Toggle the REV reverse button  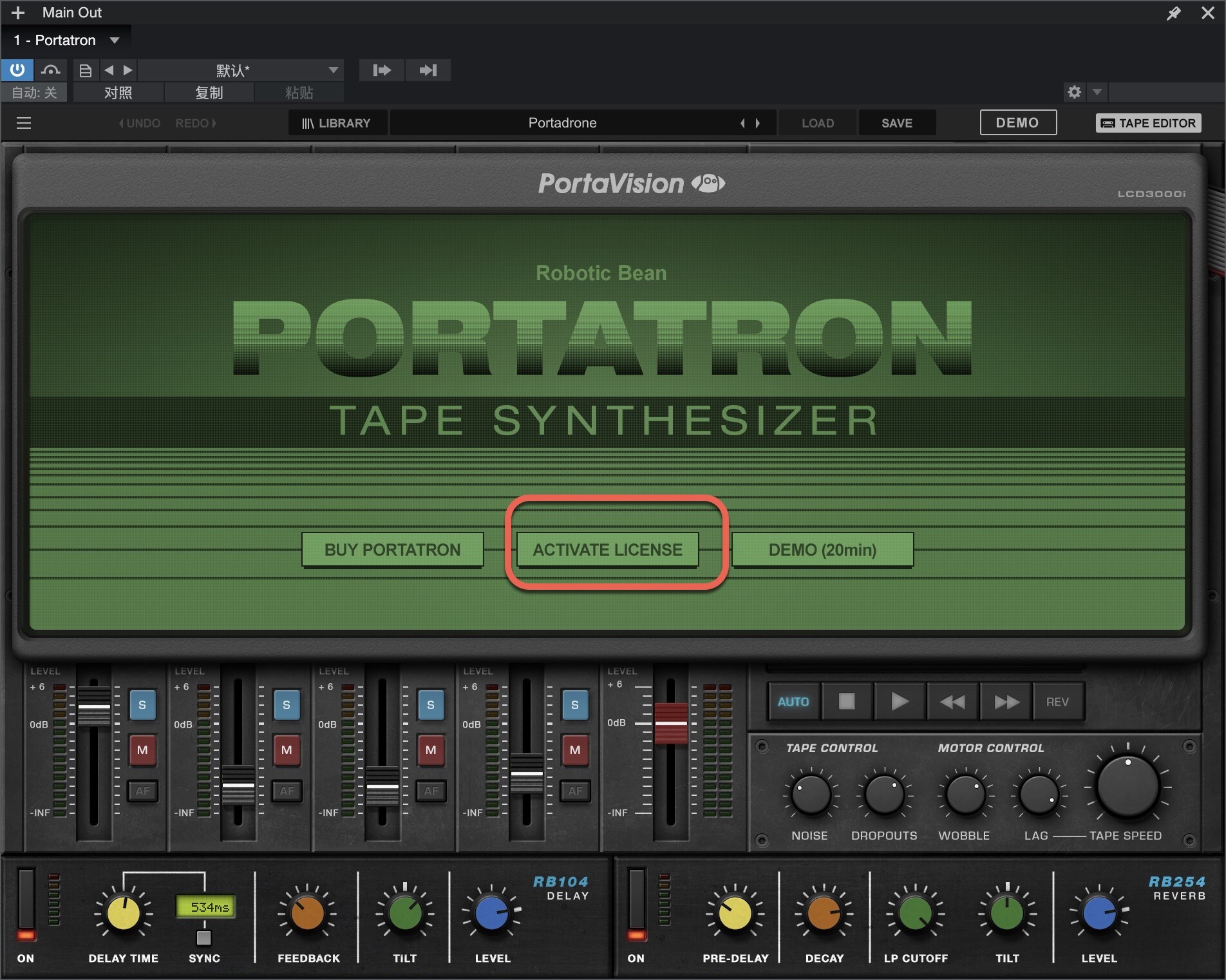pyautogui.click(x=1058, y=702)
